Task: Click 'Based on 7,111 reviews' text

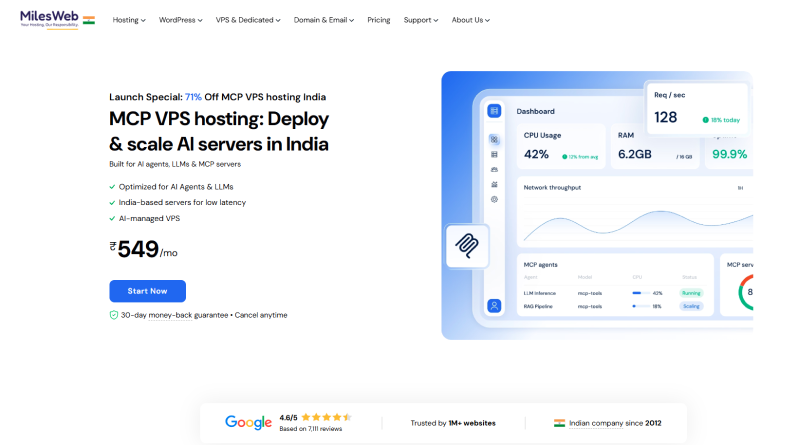Action: (x=311, y=429)
